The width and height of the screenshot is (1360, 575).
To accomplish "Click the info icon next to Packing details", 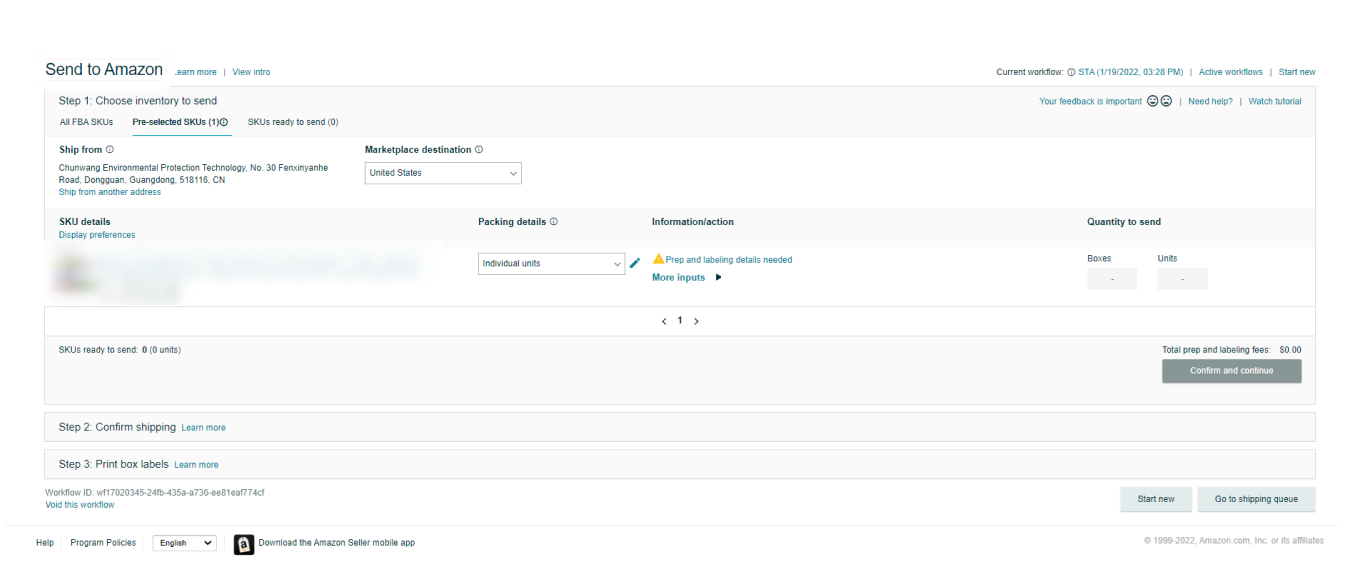I will click(x=554, y=222).
